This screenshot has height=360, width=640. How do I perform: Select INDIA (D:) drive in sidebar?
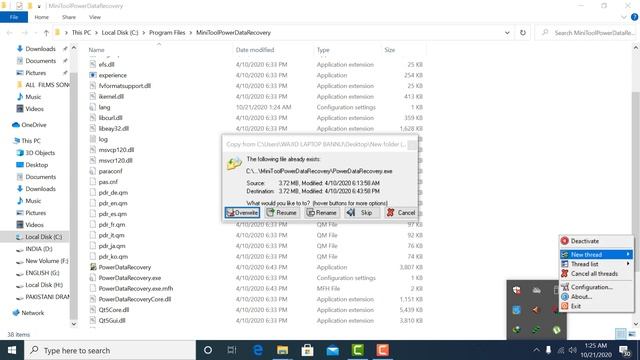pos(39,249)
